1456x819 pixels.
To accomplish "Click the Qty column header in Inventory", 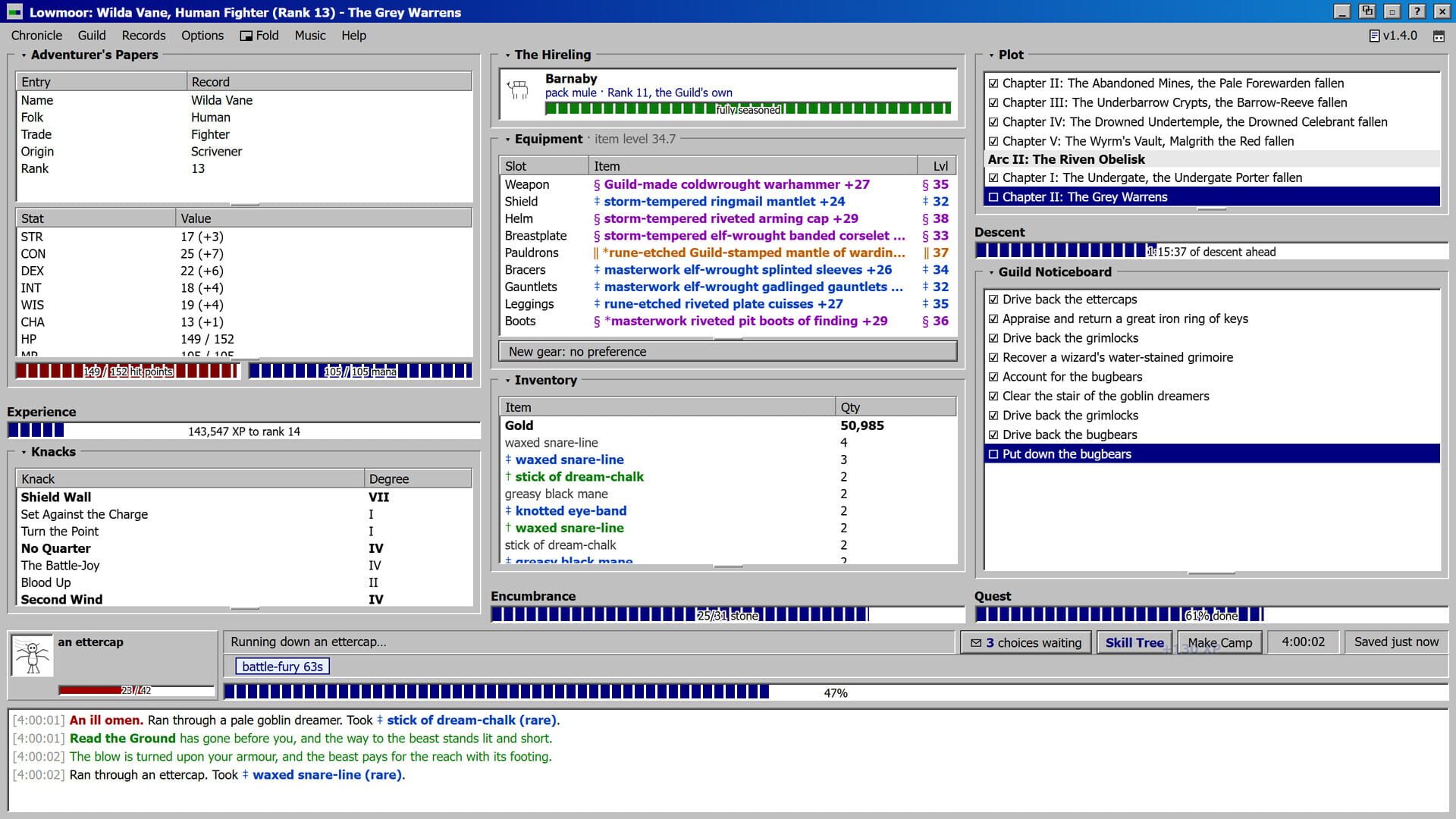I will [x=896, y=407].
